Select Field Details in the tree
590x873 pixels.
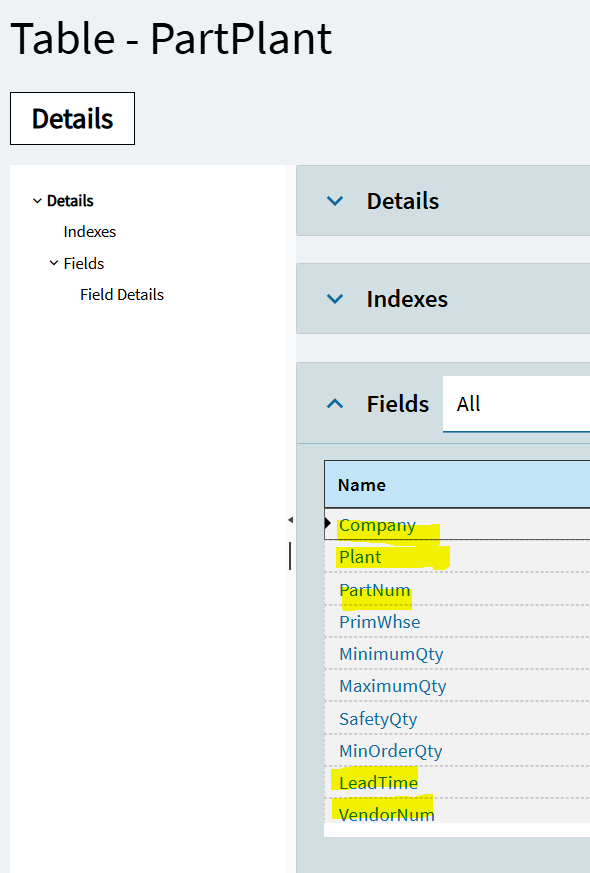pos(122,295)
